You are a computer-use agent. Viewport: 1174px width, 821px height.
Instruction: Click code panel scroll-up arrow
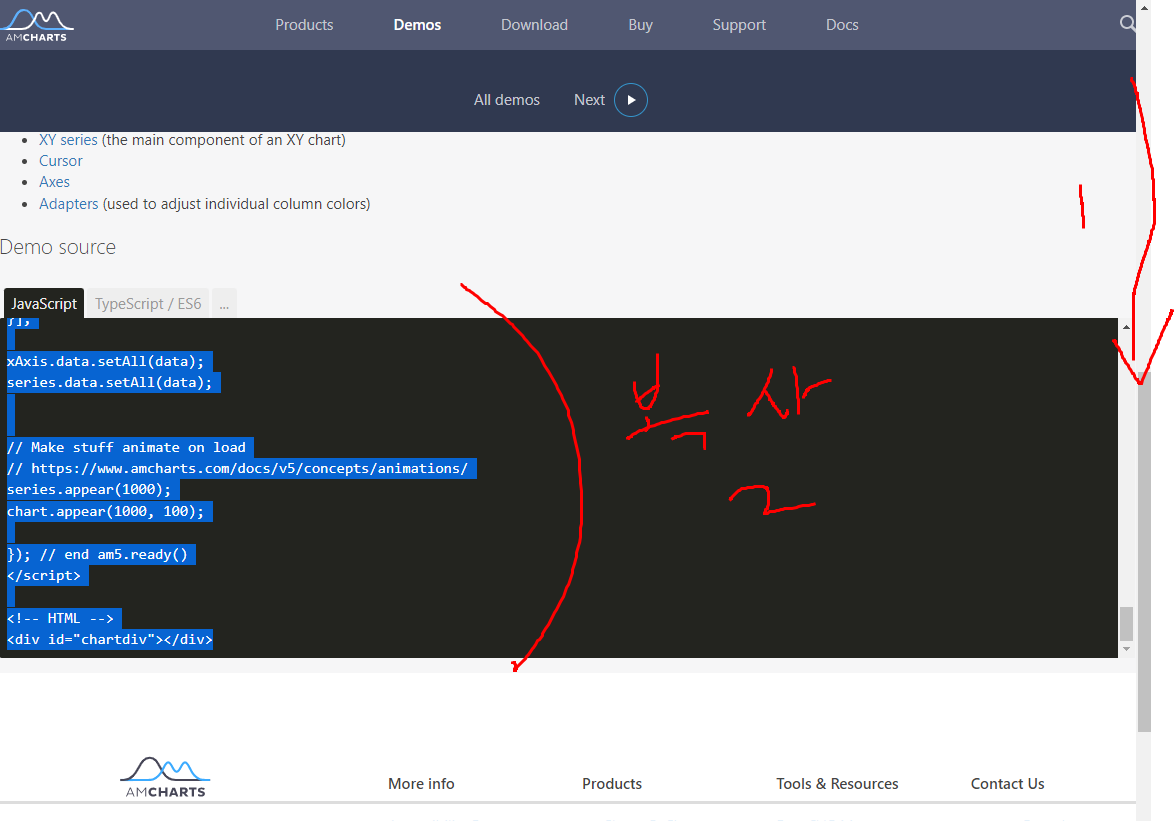[x=1126, y=327]
